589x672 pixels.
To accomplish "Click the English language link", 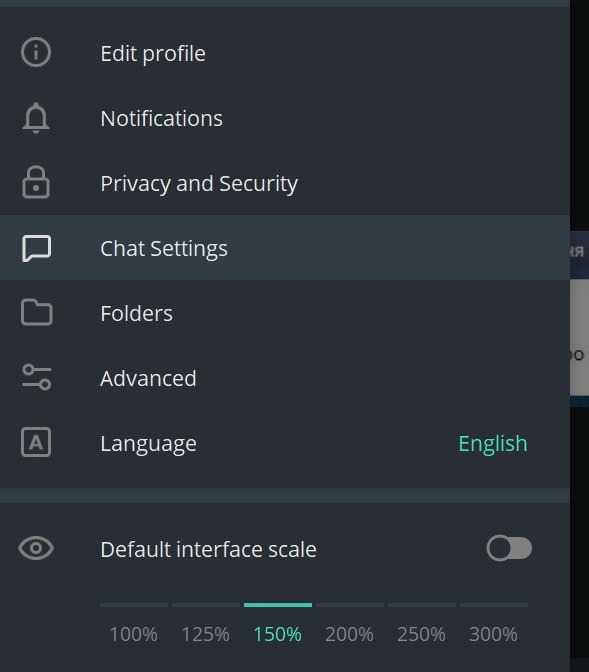I will pos(493,444).
